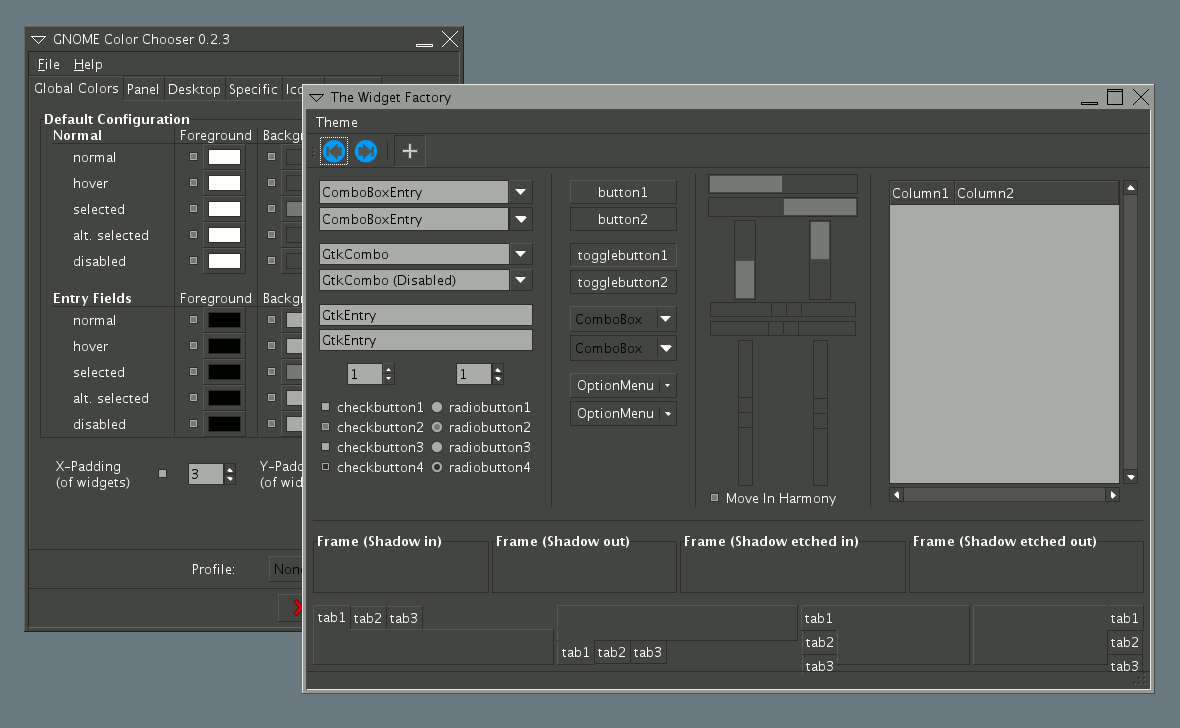Click button2

(623, 219)
